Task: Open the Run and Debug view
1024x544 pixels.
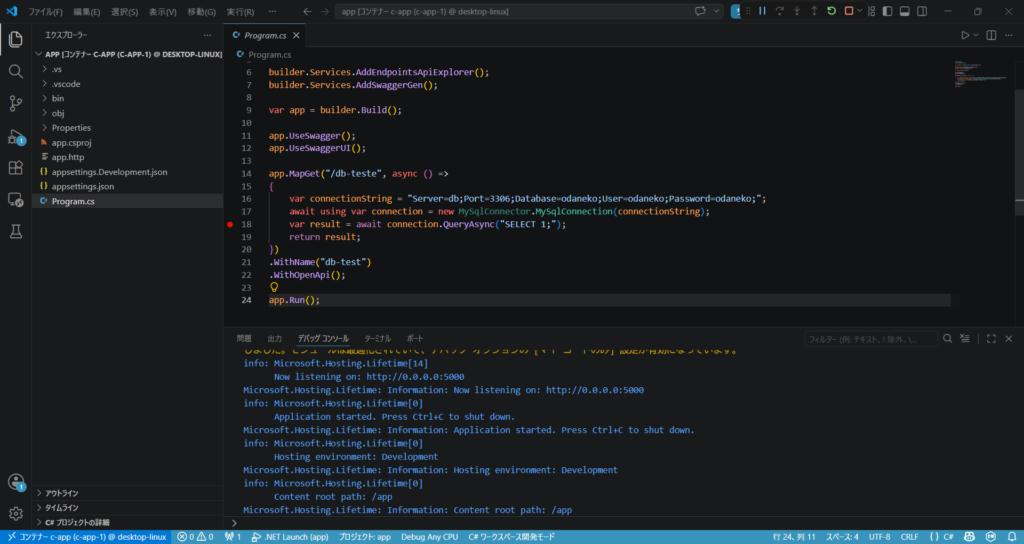Action: [16, 136]
